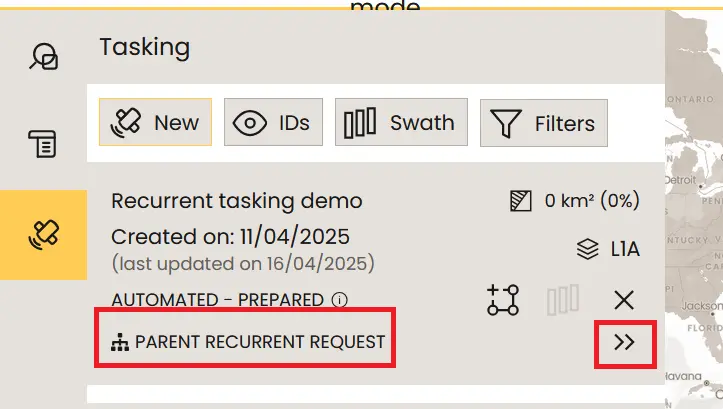Click the 0 km² (0%) coverage text

591,200
